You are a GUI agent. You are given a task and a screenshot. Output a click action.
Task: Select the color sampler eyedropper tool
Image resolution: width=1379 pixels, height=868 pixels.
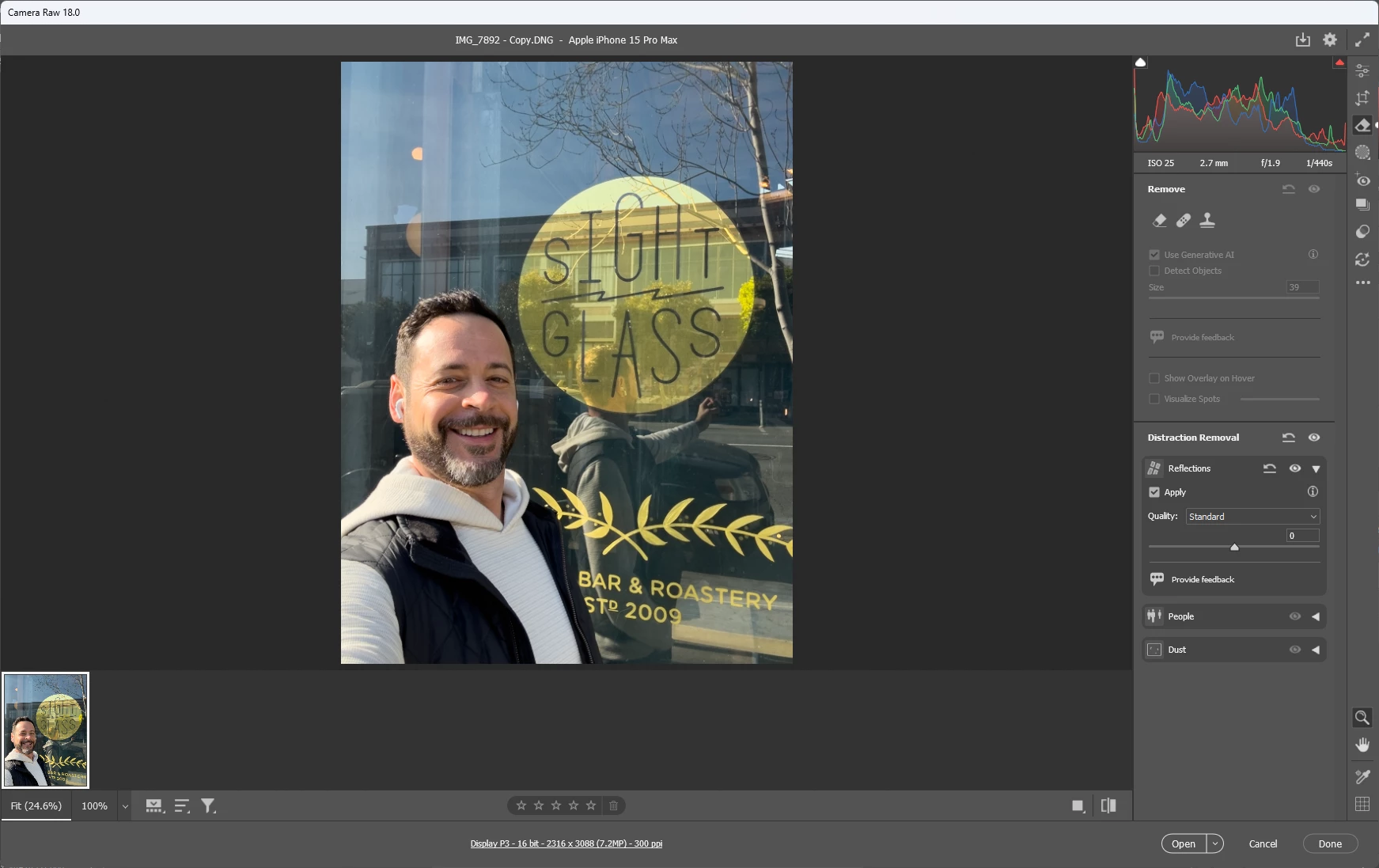point(1362,777)
